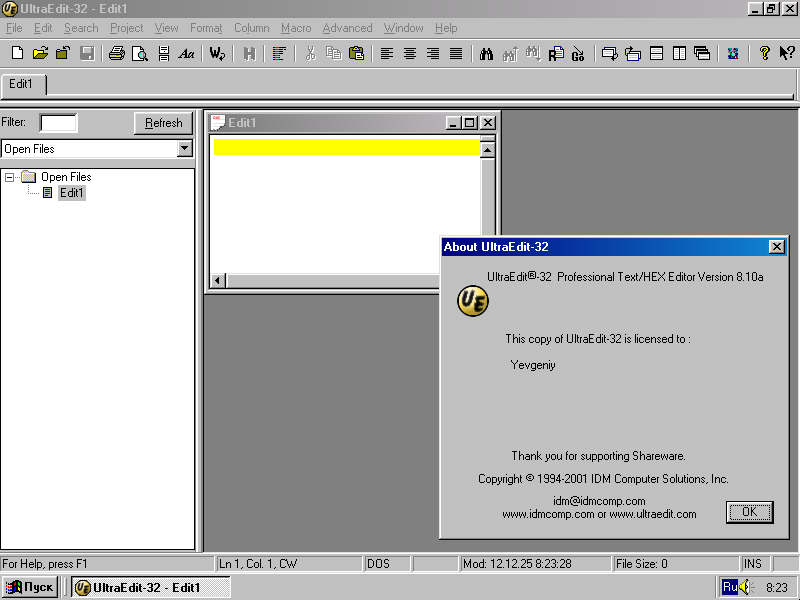Click the Cascade windows icon
800x600 pixels.
tap(703, 53)
